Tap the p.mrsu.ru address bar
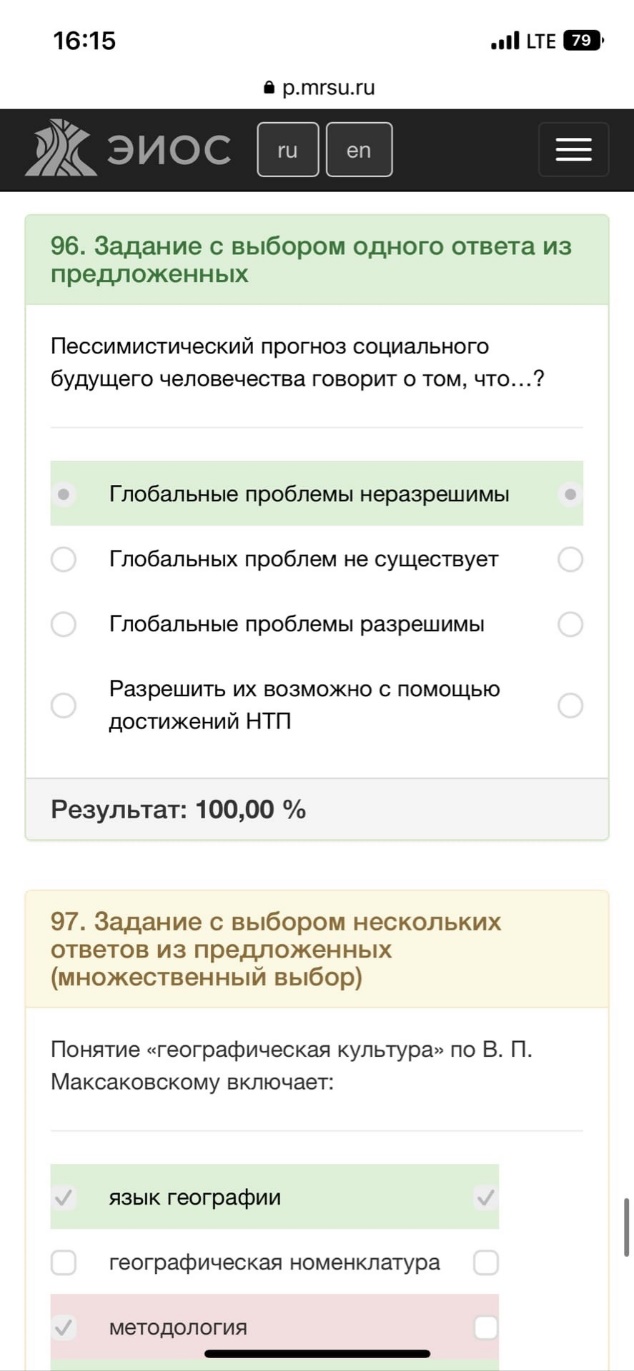Screen dimensions: 634x1371 [317, 88]
